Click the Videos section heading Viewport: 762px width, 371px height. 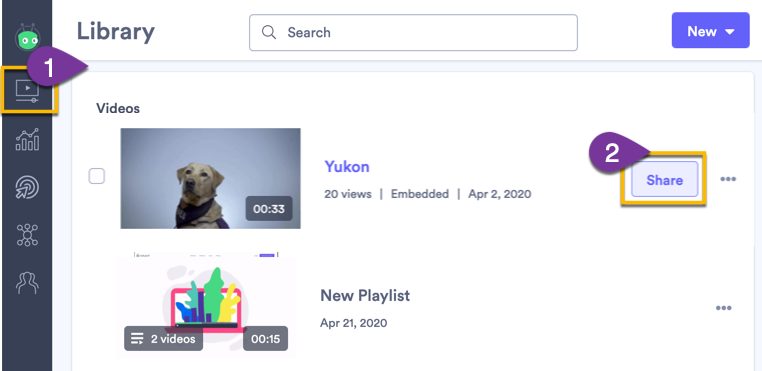[118, 108]
